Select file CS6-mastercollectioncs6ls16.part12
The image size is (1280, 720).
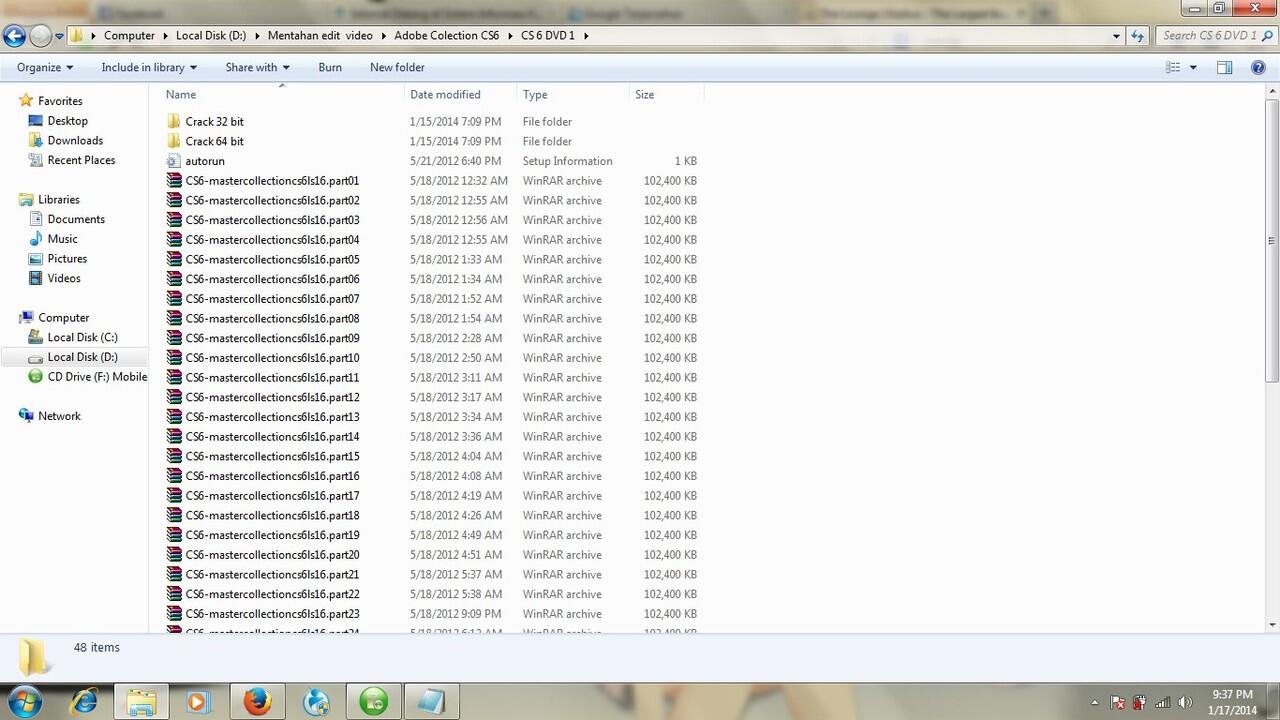272,397
